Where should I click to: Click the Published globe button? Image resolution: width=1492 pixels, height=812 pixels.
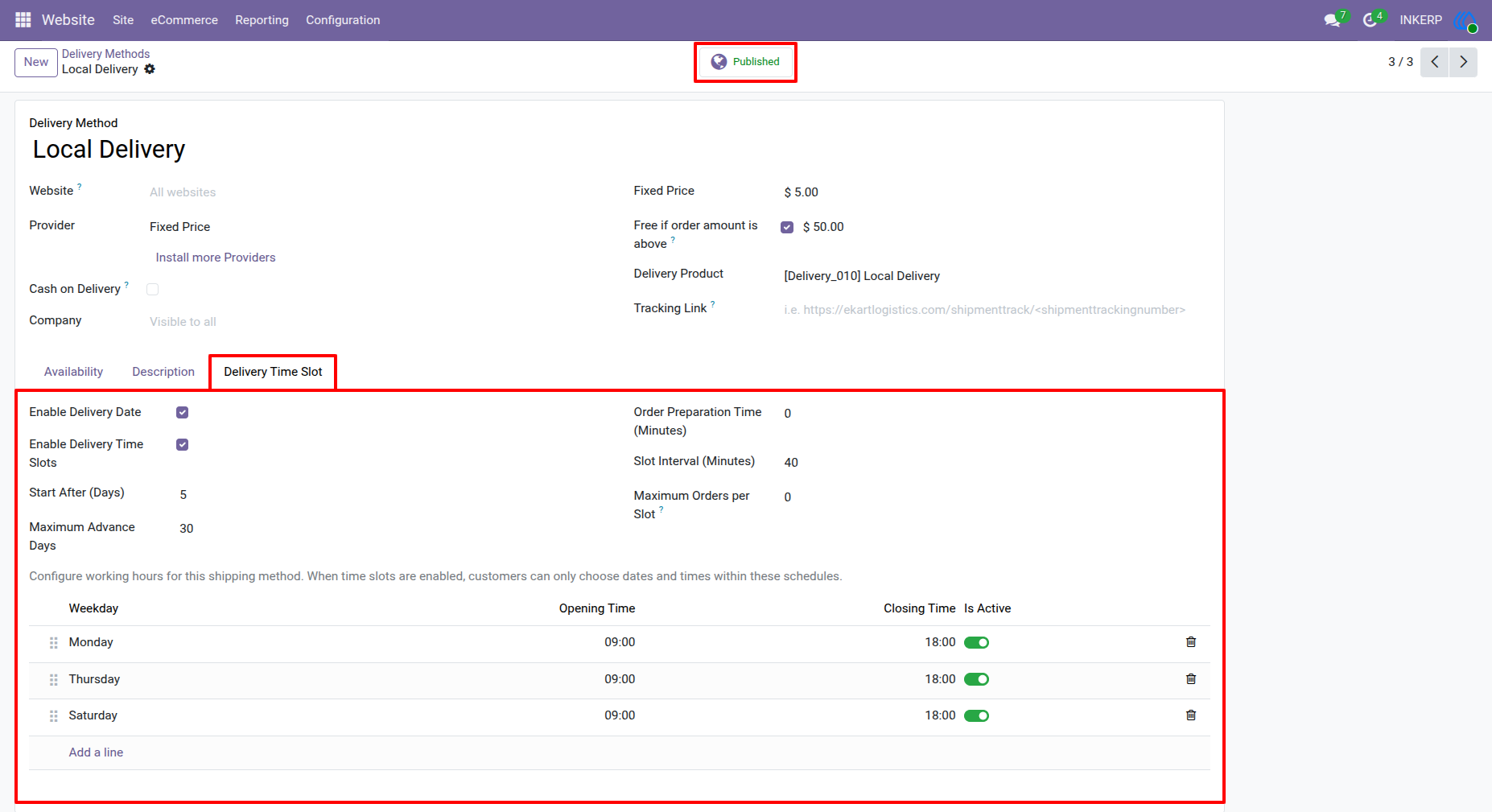pyautogui.click(x=746, y=62)
